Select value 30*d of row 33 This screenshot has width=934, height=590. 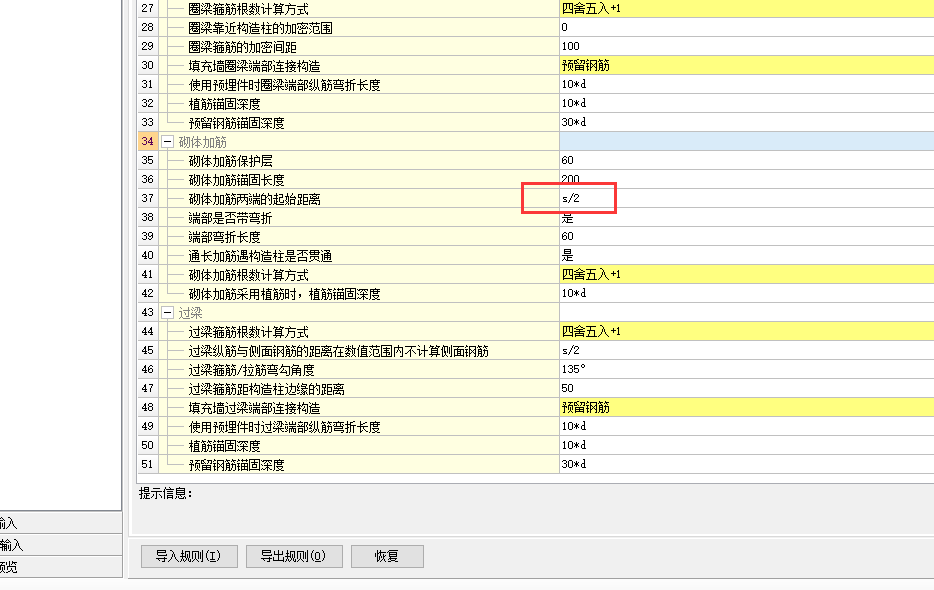(x=574, y=123)
